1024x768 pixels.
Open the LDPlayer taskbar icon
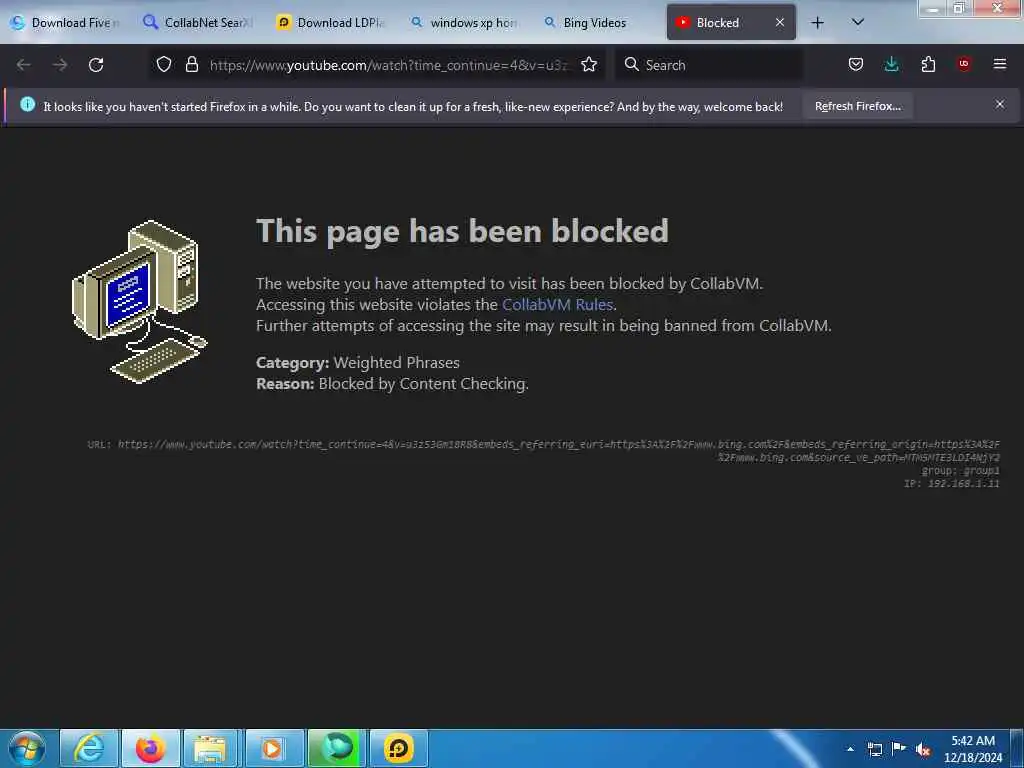point(398,748)
